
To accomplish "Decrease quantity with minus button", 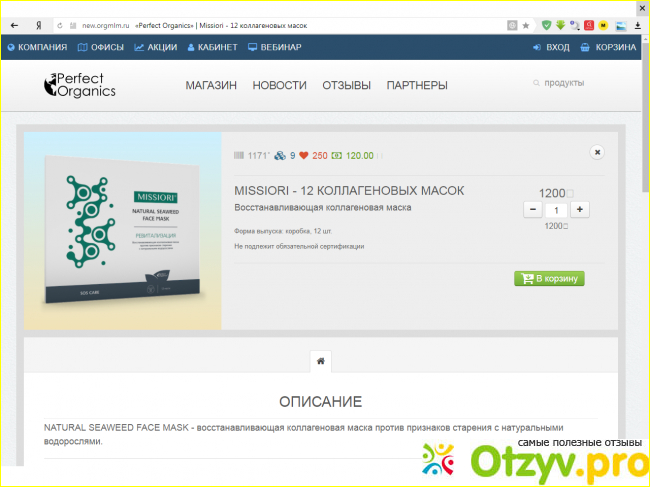I will pyautogui.click(x=532, y=210).
